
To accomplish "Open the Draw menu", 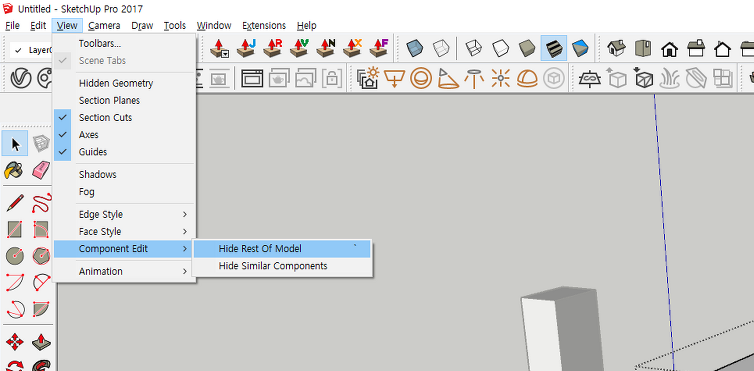I will point(142,25).
